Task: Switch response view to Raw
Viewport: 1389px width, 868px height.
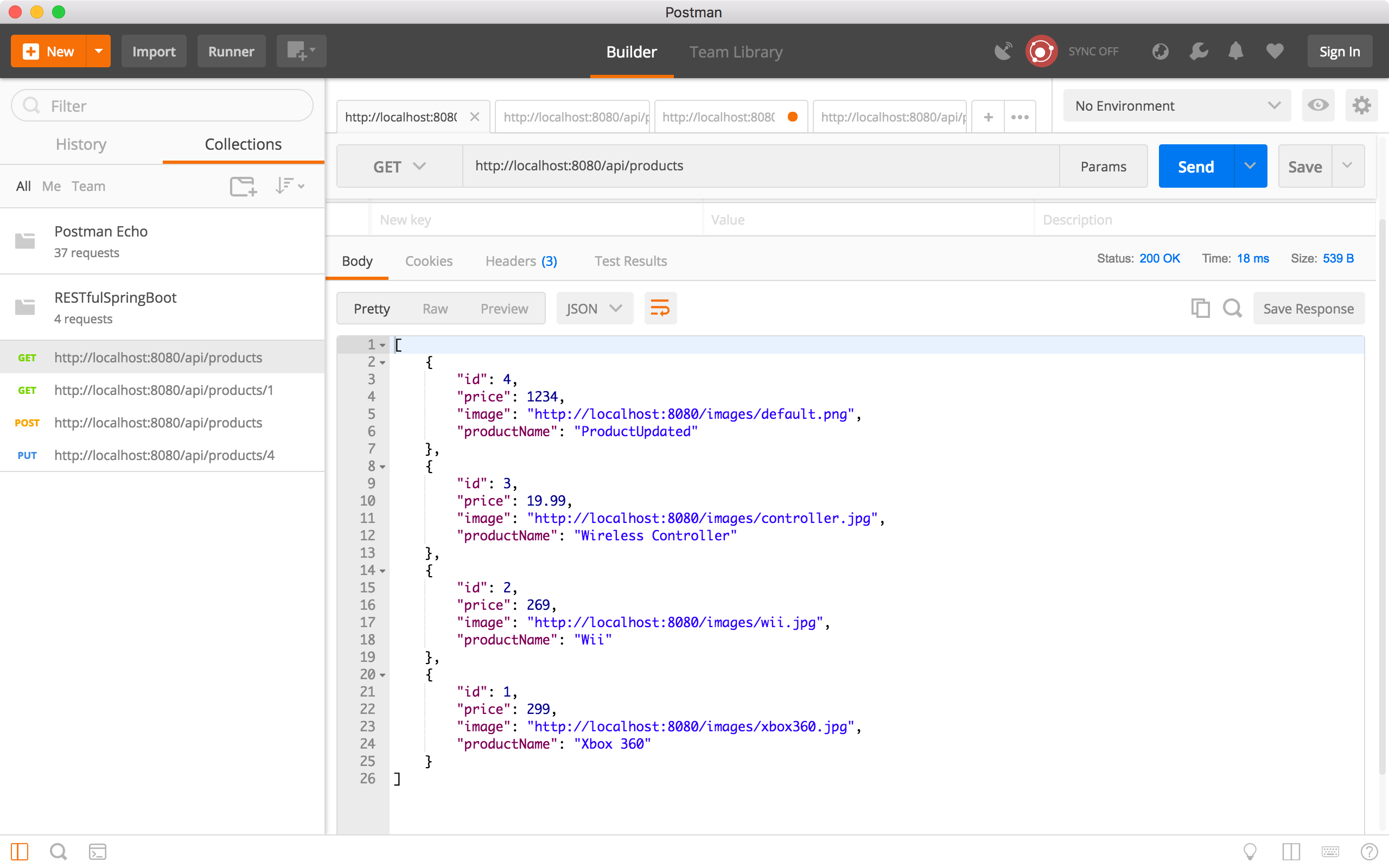Action: pos(435,308)
